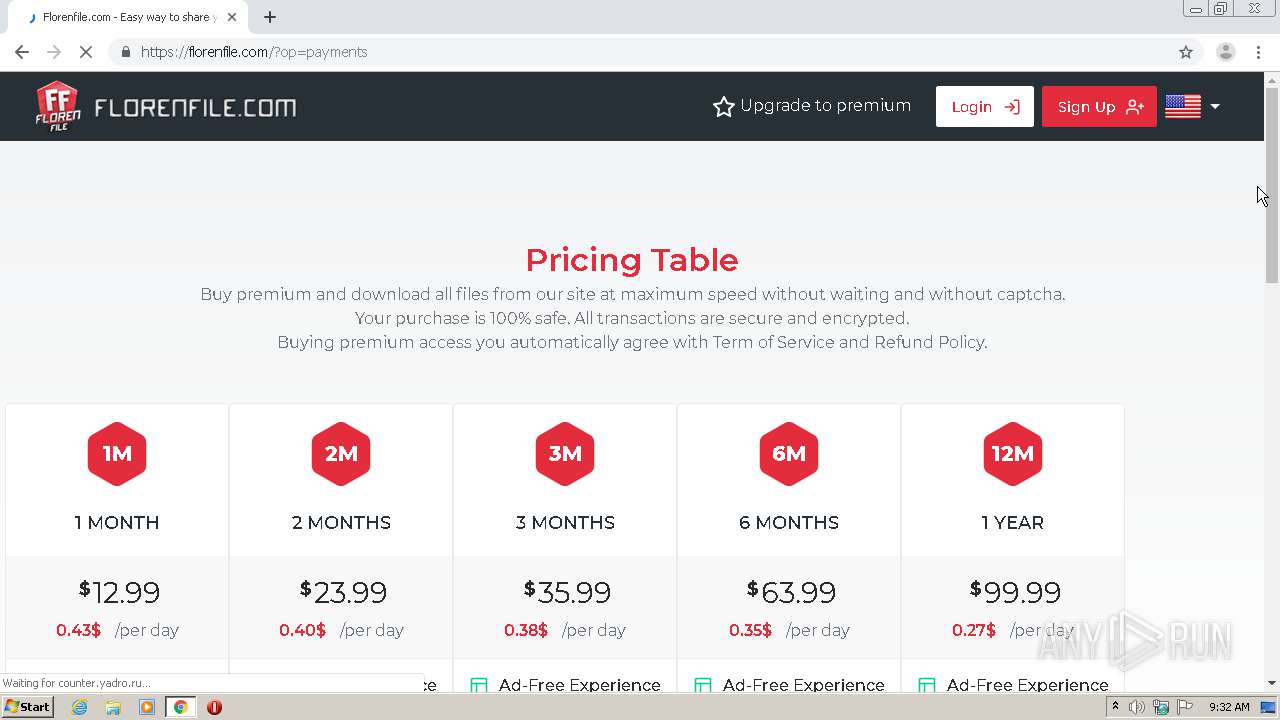Show hidden system tray icons
This screenshot has height=720, width=1280.
coord(1115,707)
